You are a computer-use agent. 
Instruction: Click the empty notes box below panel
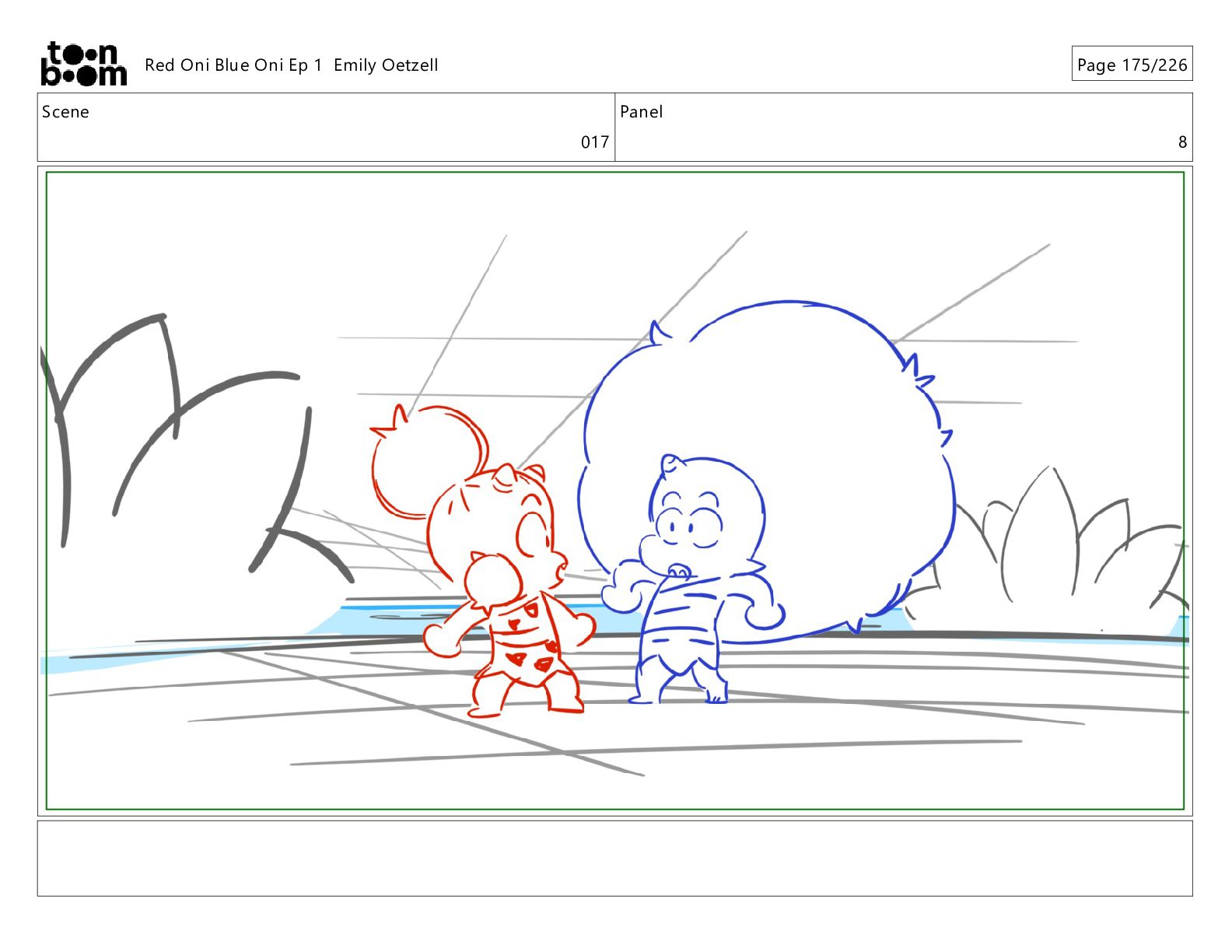(x=614, y=858)
